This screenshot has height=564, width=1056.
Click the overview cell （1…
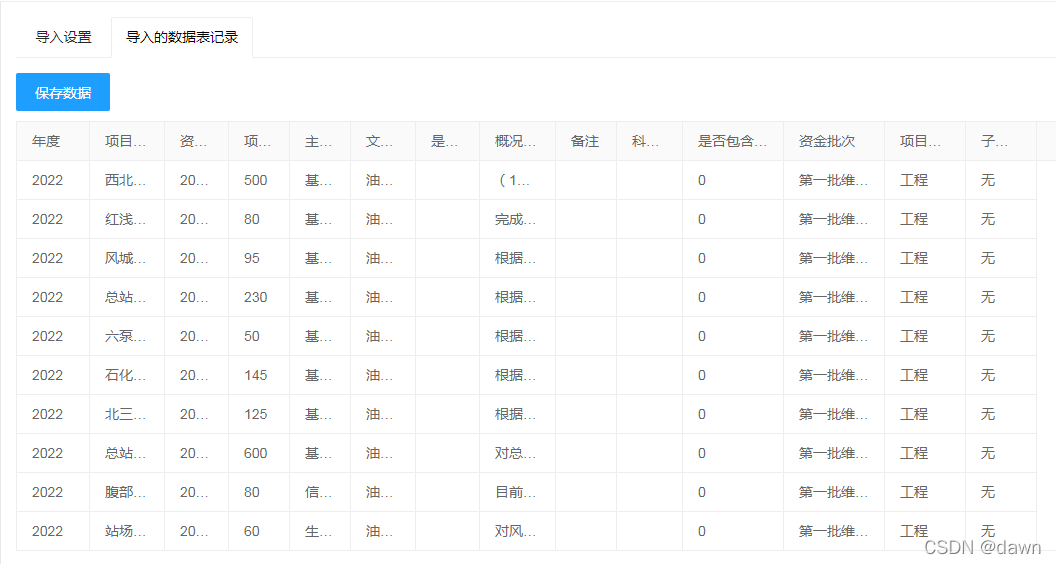click(x=515, y=181)
